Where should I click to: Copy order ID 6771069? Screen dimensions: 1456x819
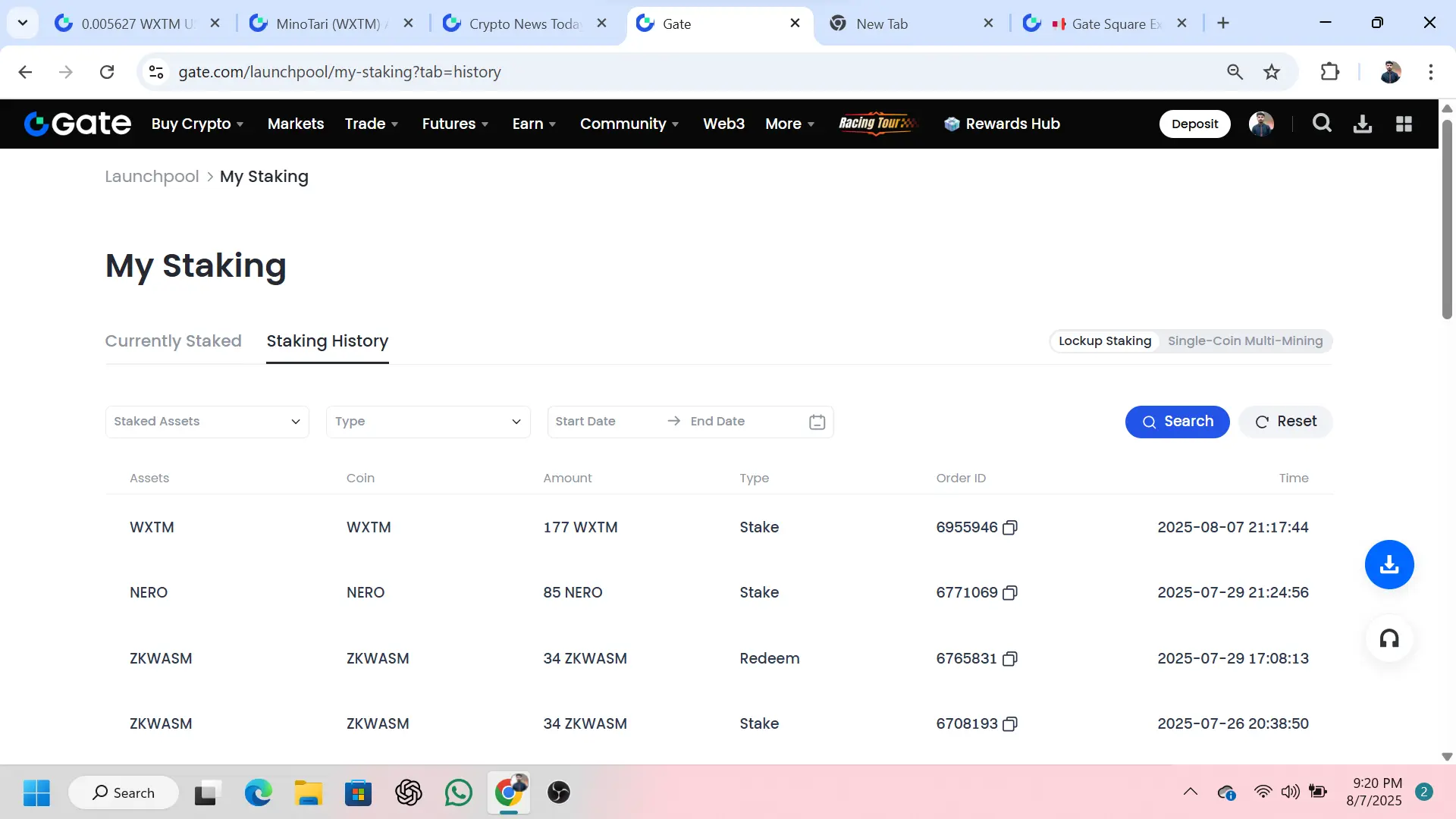[x=1009, y=593]
